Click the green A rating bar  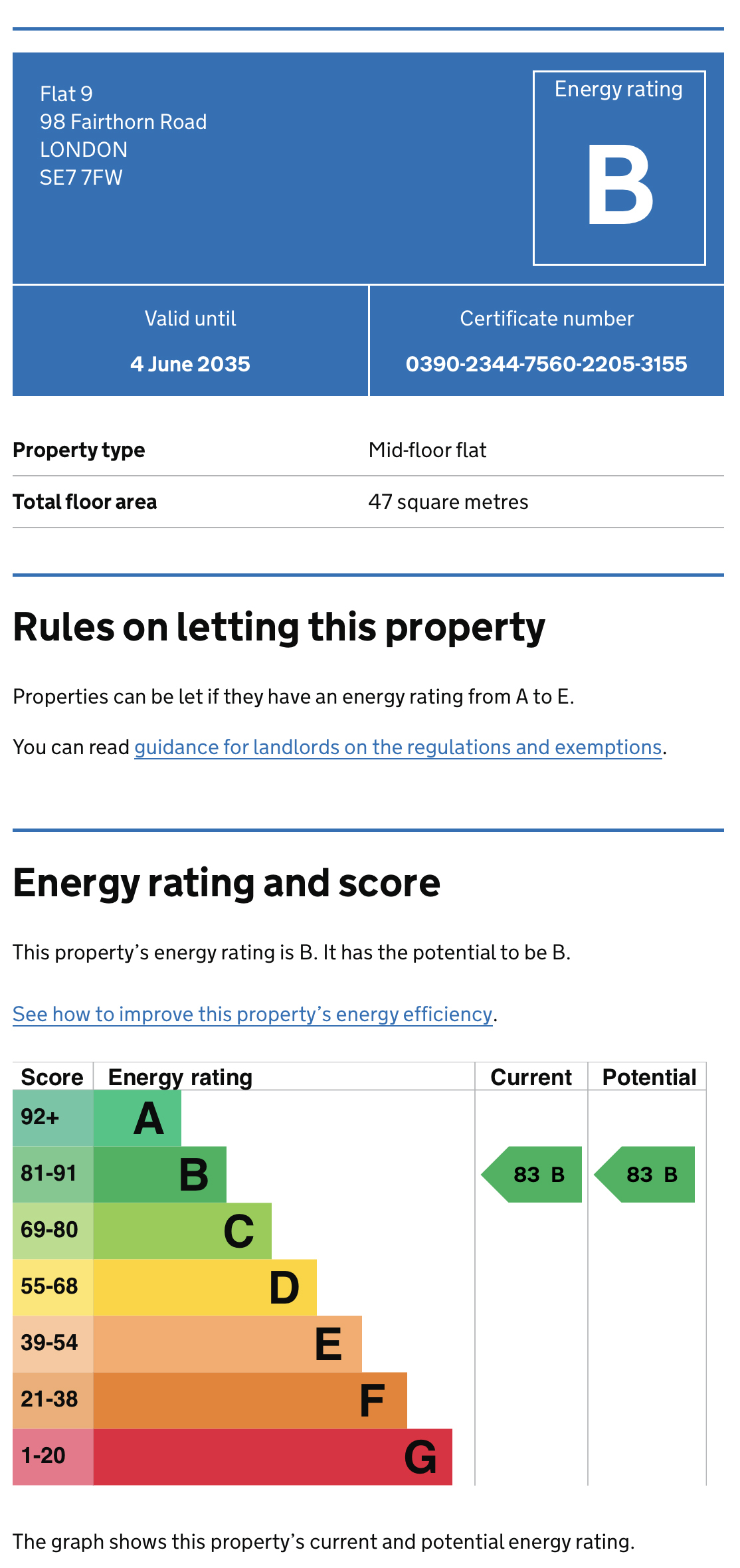[138, 1118]
